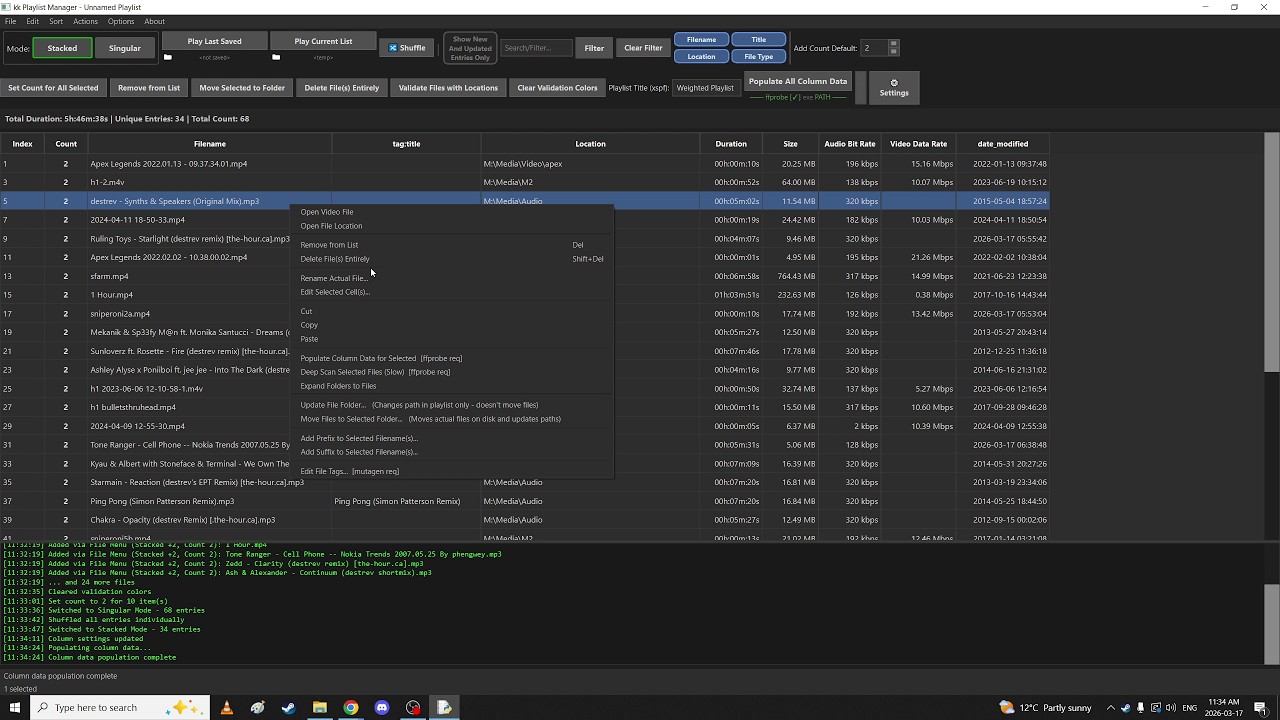This screenshot has height=720, width=1280.
Task: Open the Edit menu
Action: [x=33, y=21]
